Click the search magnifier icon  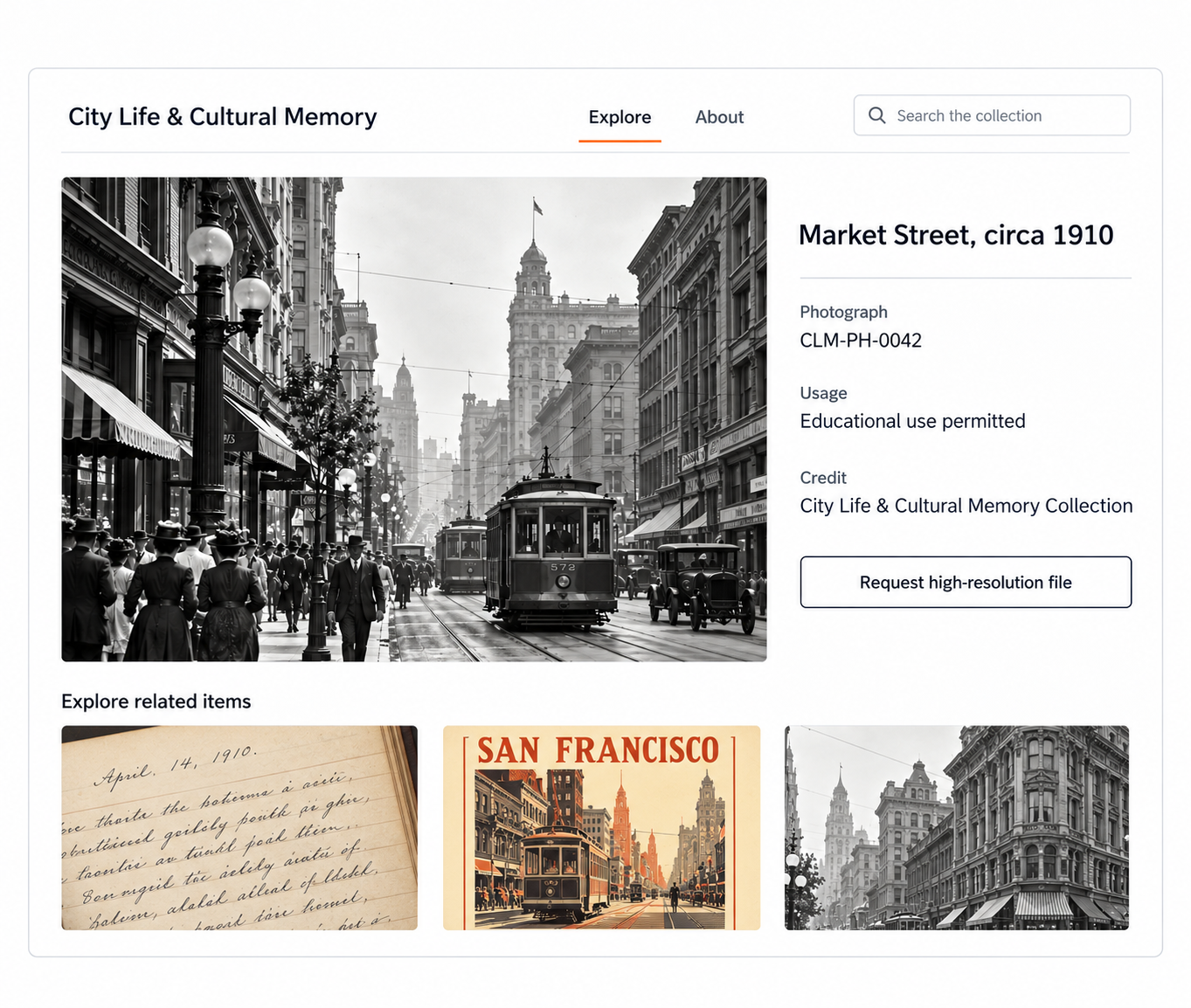click(x=876, y=115)
